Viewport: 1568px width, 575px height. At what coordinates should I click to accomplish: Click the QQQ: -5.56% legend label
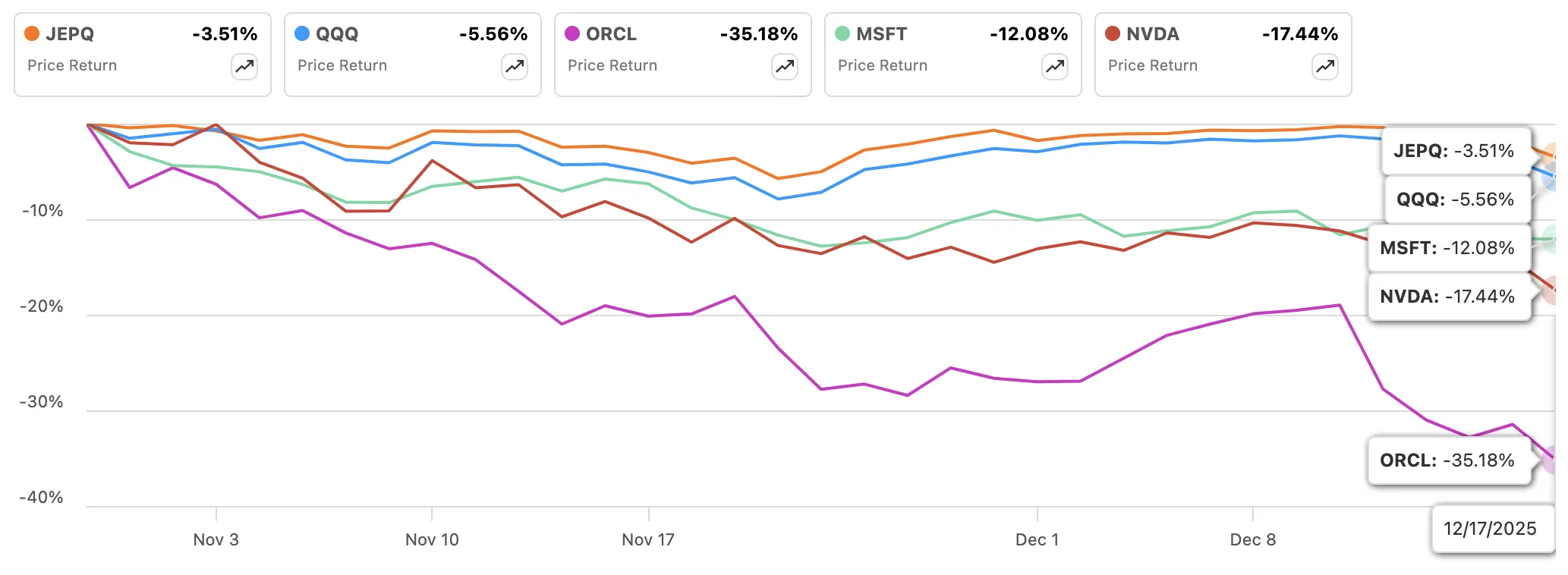pos(1455,200)
